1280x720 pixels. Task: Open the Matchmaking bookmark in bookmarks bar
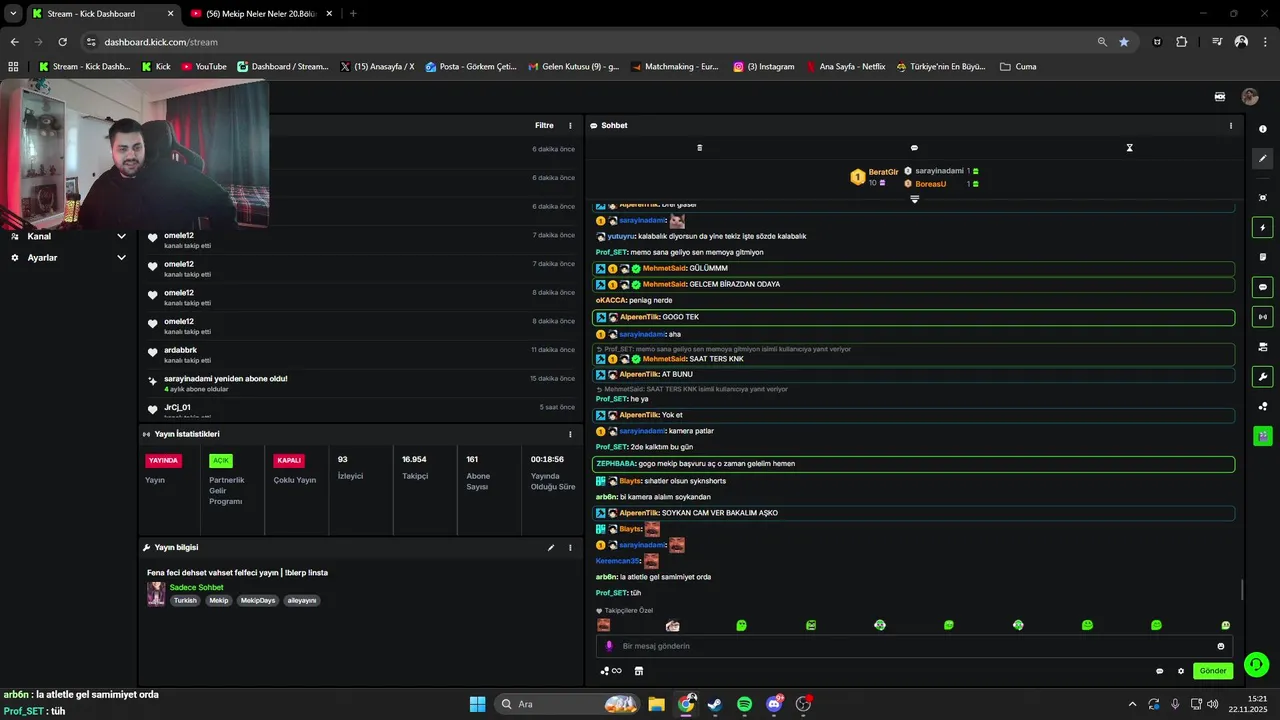(675, 67)
